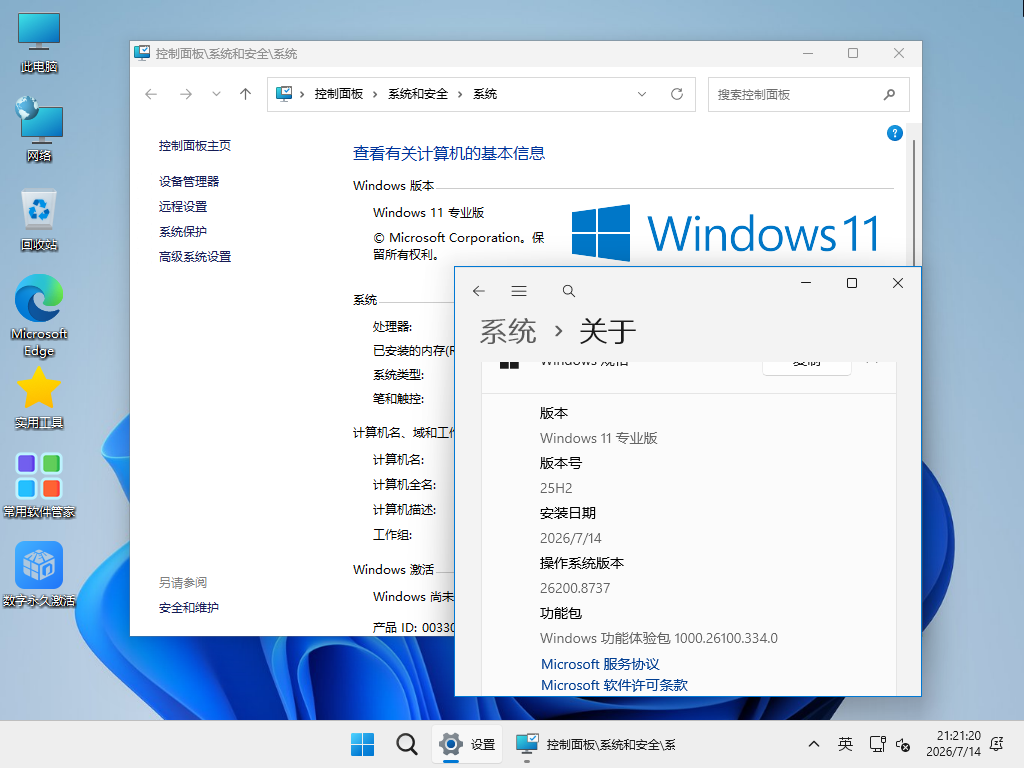This screenshot has height=768, width=1024.
Task: Refresh the Control Panel page
Action: coord(677,94)
